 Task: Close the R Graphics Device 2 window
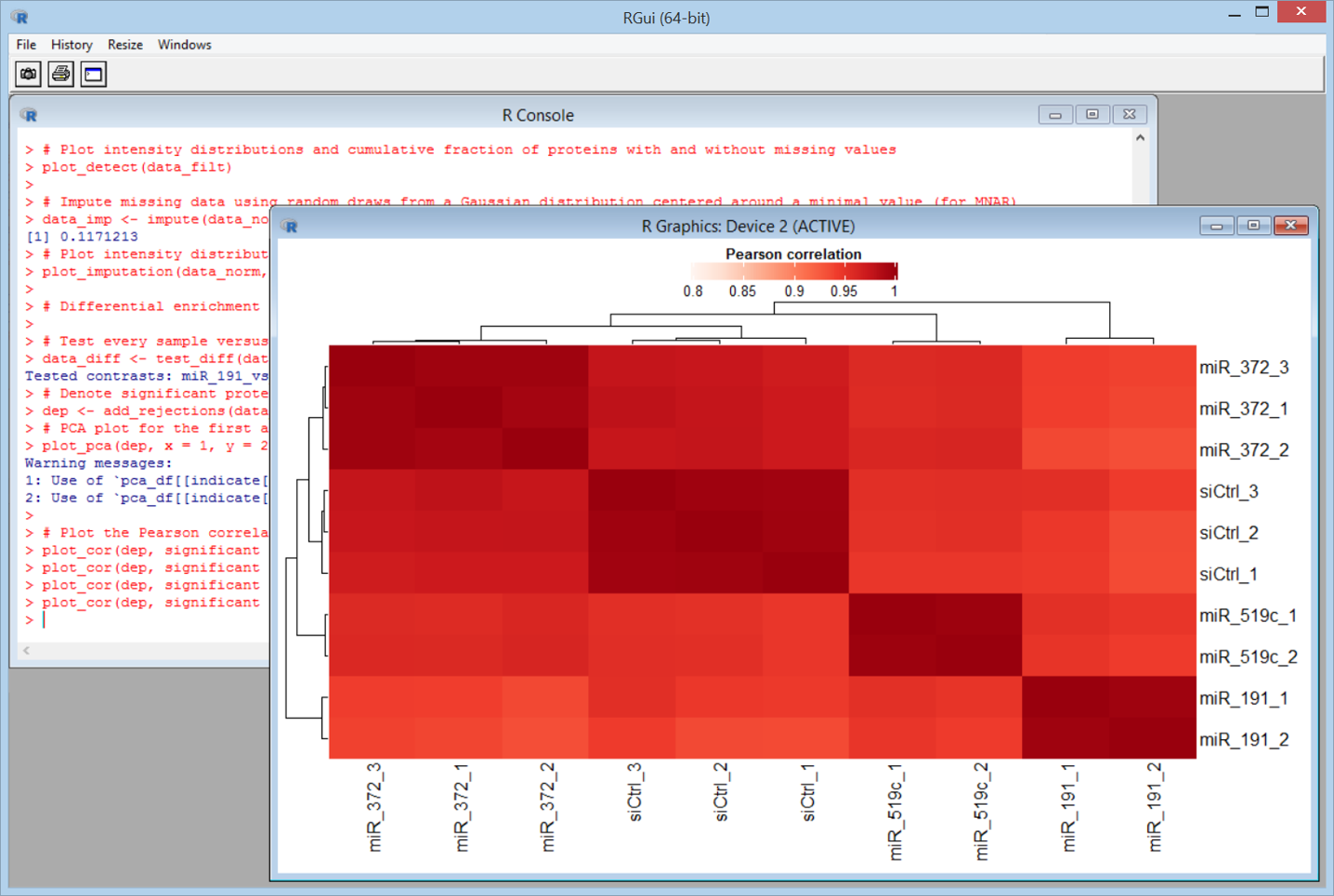(x=1290, y=226)
